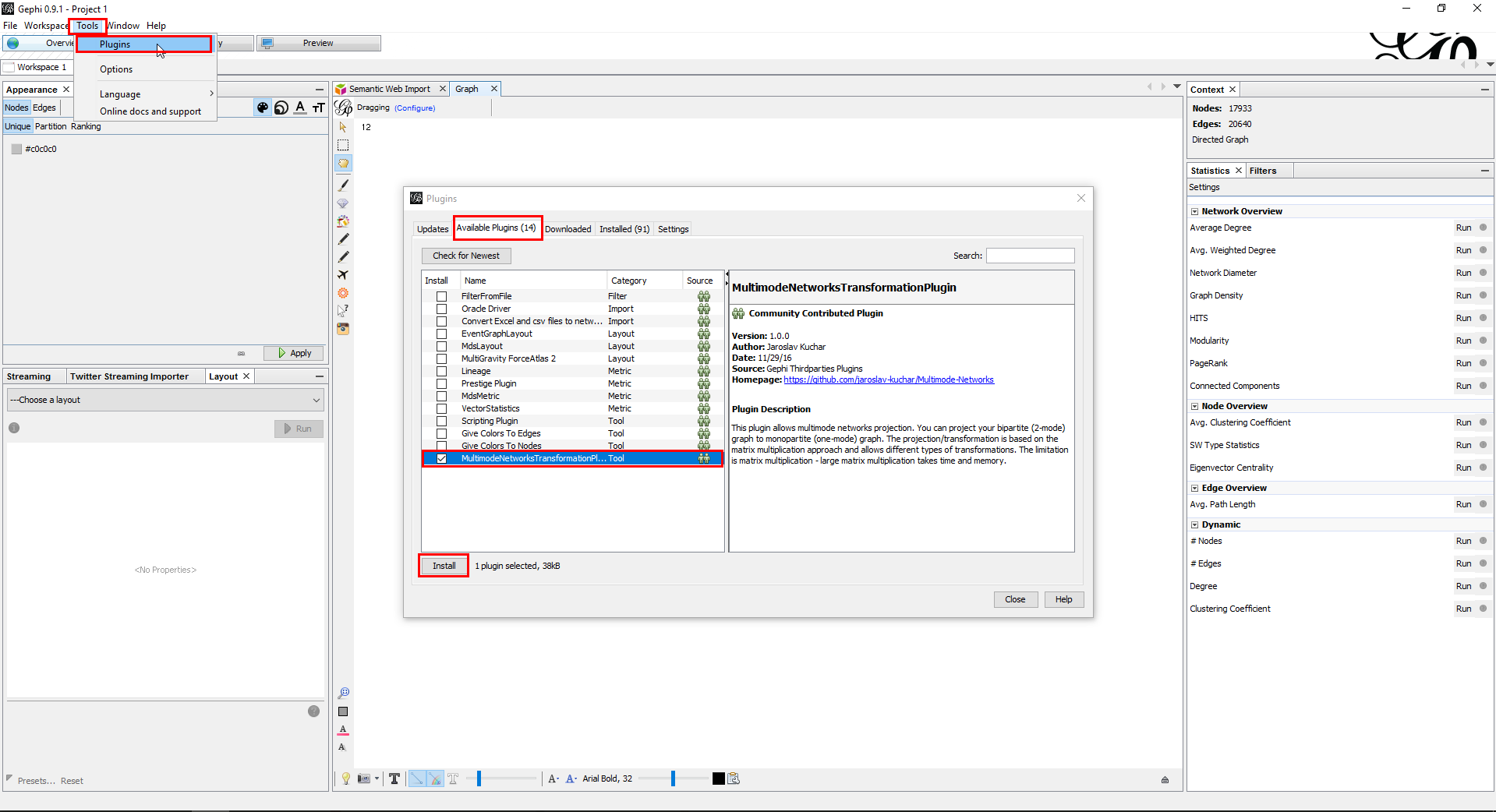Screen dimensions: 1496x812
Task: Switch to the Installed (91) tab
Action: coord(624,229)
